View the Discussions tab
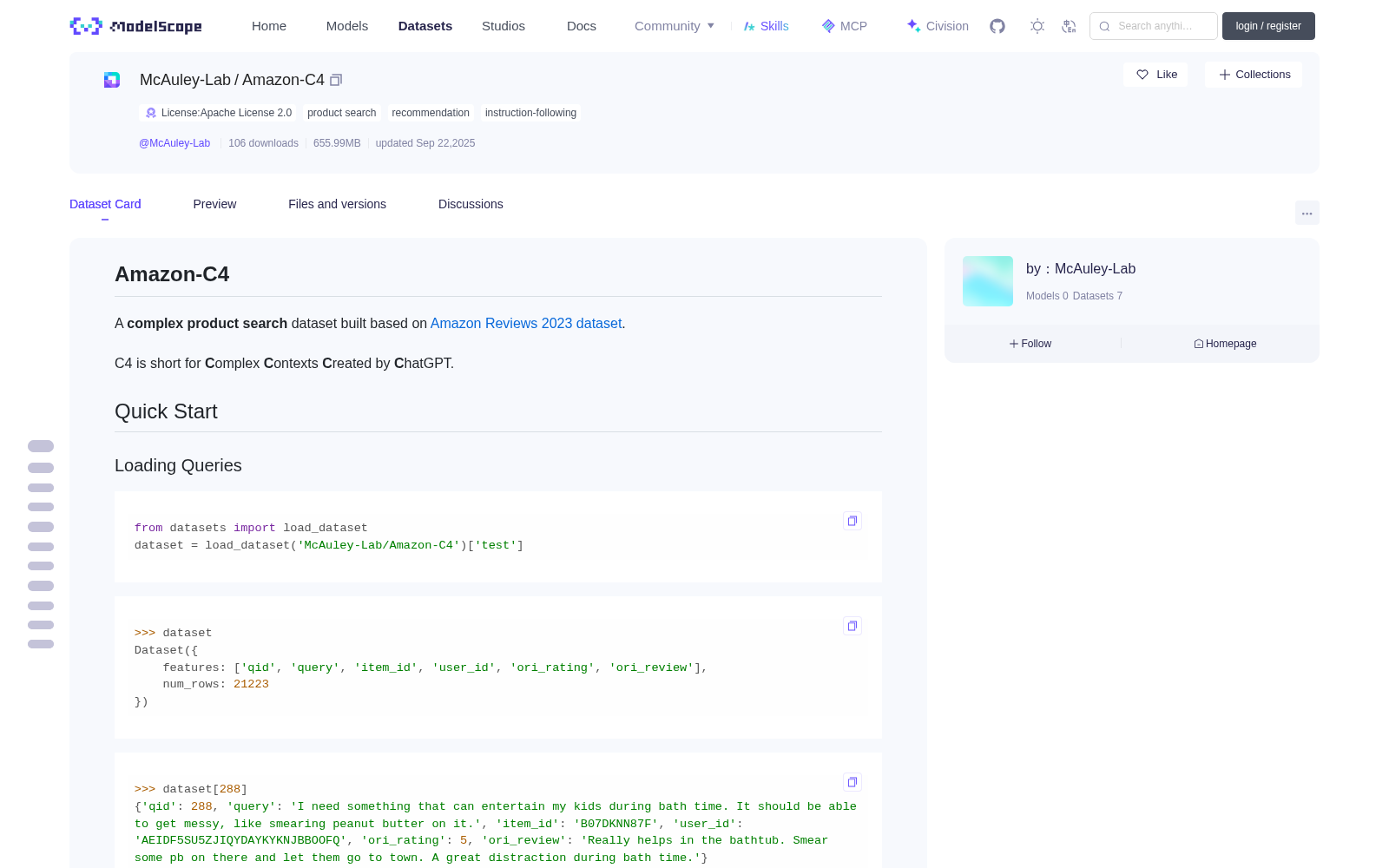The image size is (1389, 868). 471,204
